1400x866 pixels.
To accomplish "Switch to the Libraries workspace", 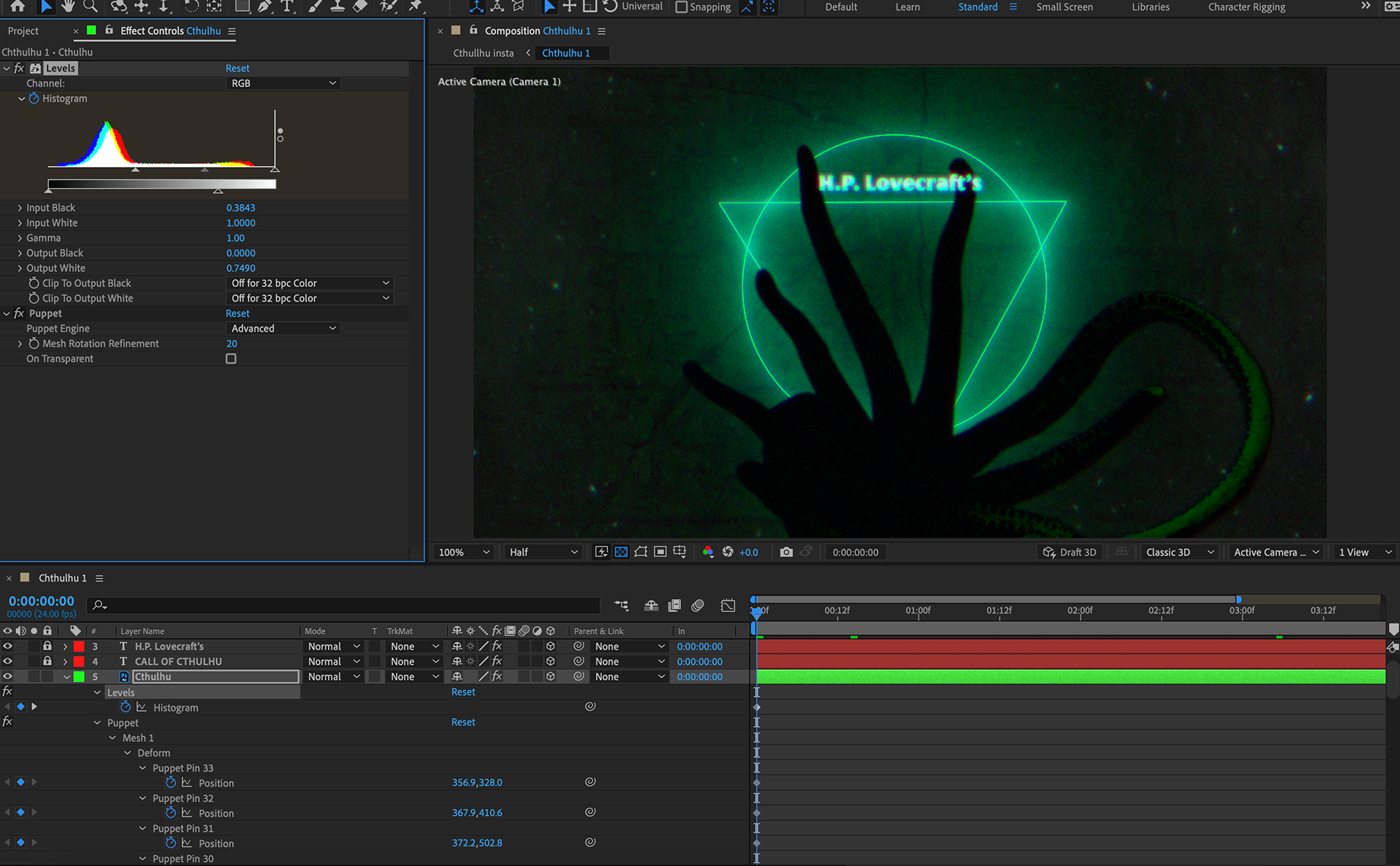I will point(1151,7).
